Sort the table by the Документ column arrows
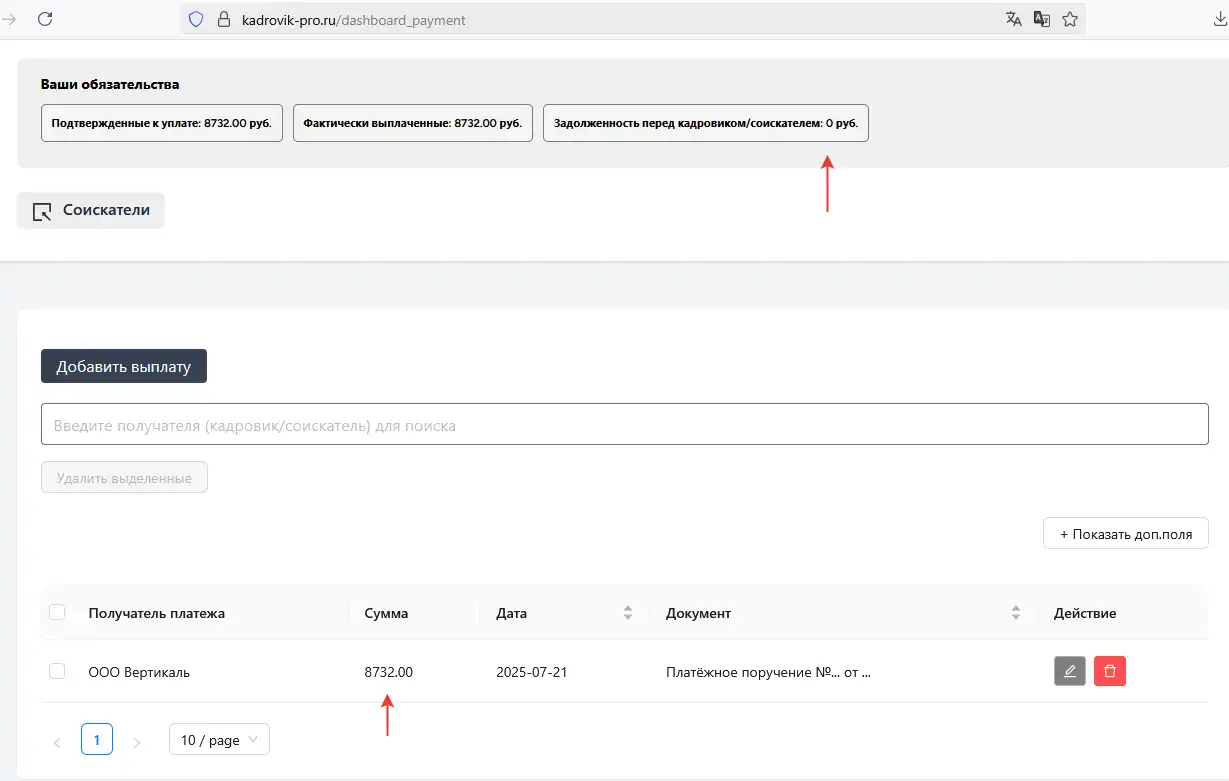The image size is (1229, 781). click(x=1016, y=613)
